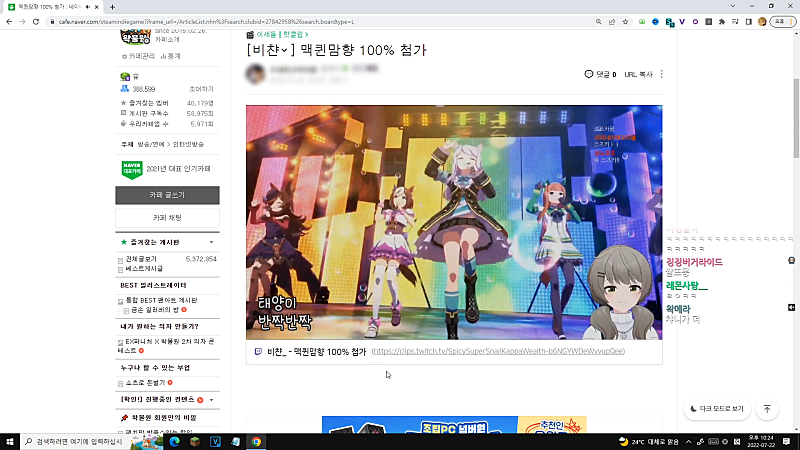Image resolution: width=800 pixels, height=450 pixels.
Task: Open the Chrome extensions puzzle icon
Action: pyautogui.click(x=722, y=22)
